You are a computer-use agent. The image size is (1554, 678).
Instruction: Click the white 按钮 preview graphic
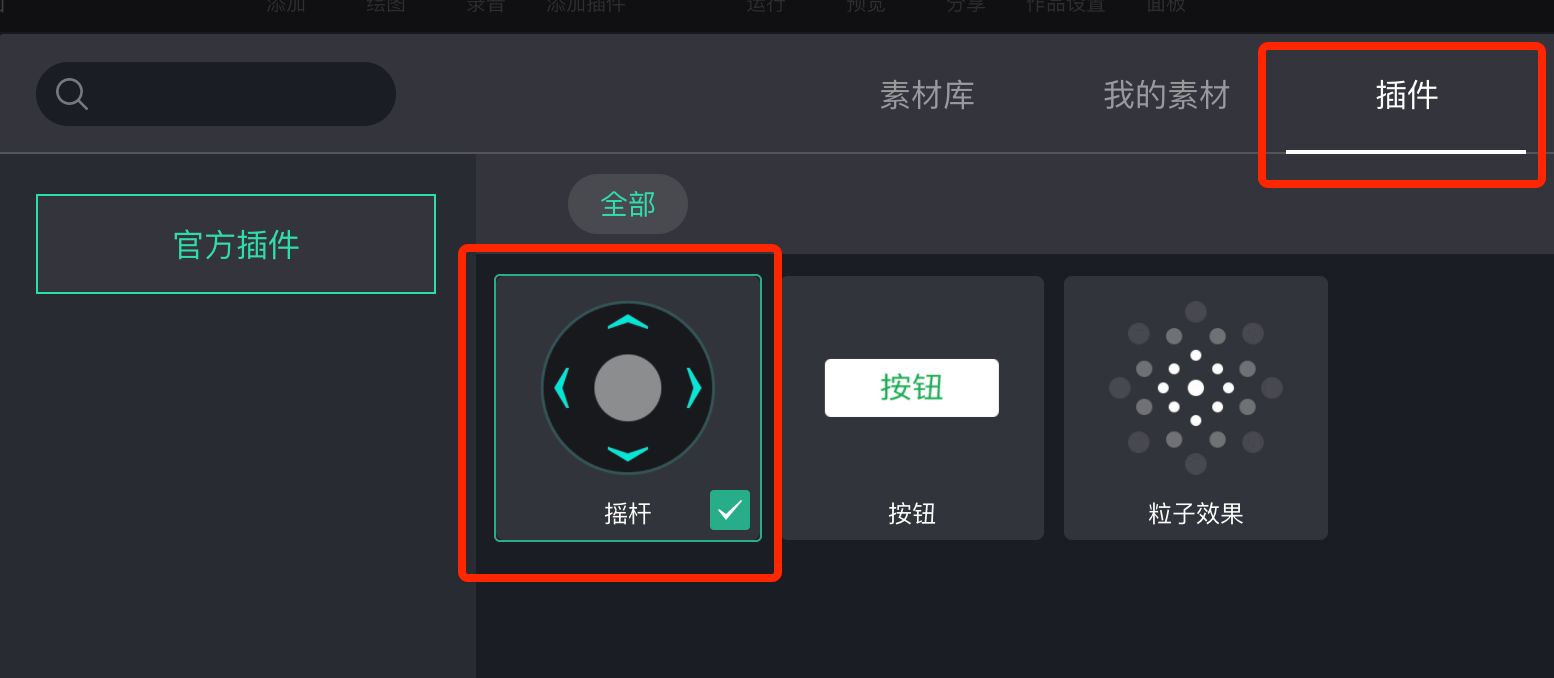coord(912,387)
